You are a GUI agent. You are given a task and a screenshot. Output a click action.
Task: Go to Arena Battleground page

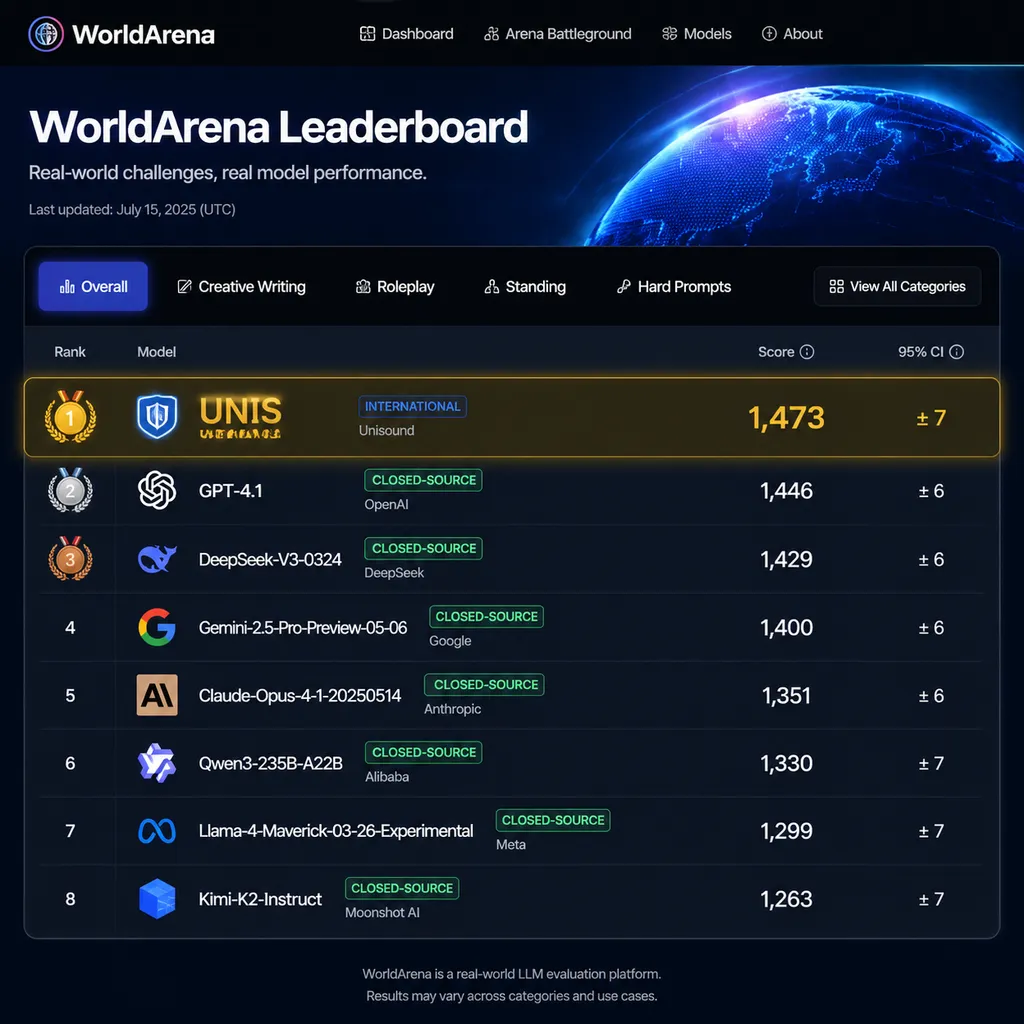click(x=558, y=34)
